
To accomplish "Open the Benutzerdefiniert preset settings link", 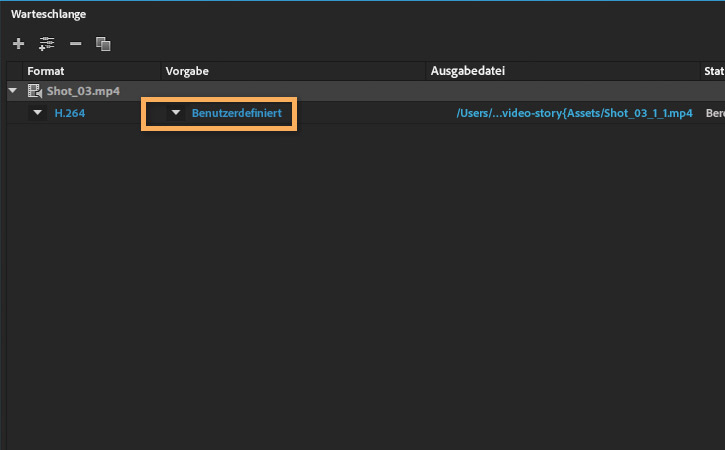I will pos(236,113).
